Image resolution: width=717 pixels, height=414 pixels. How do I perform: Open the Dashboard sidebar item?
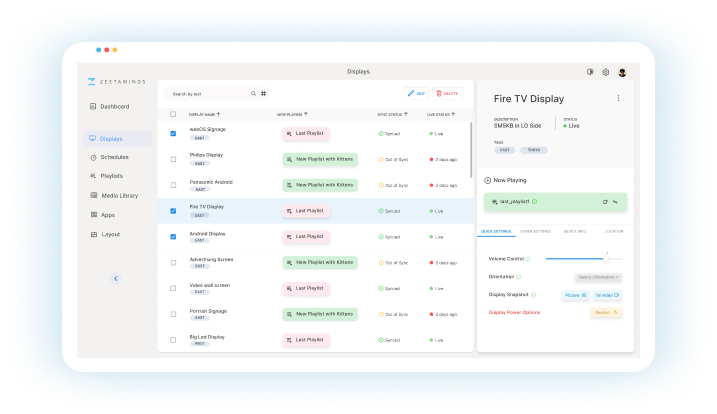110,107
